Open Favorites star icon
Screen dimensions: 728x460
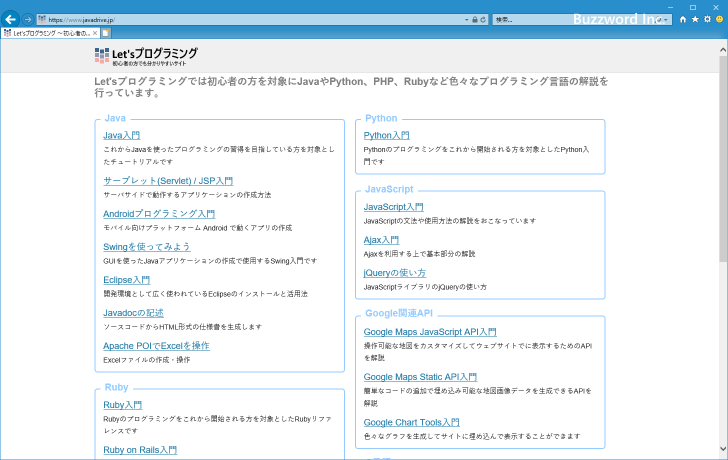click(695, 19)
